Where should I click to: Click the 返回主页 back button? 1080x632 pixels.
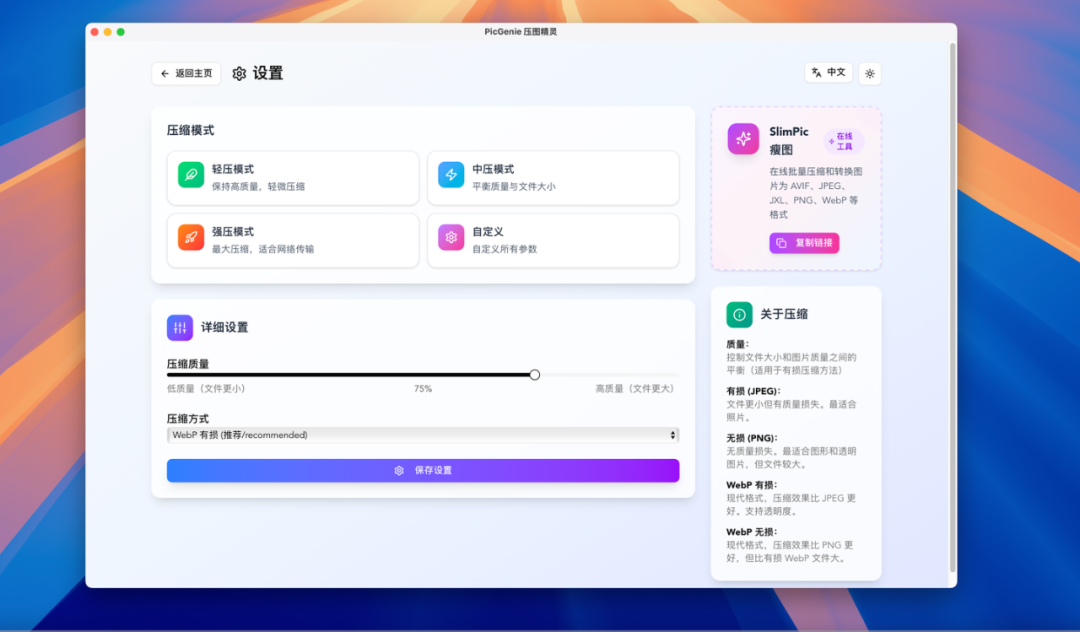[x=186, y=73]
